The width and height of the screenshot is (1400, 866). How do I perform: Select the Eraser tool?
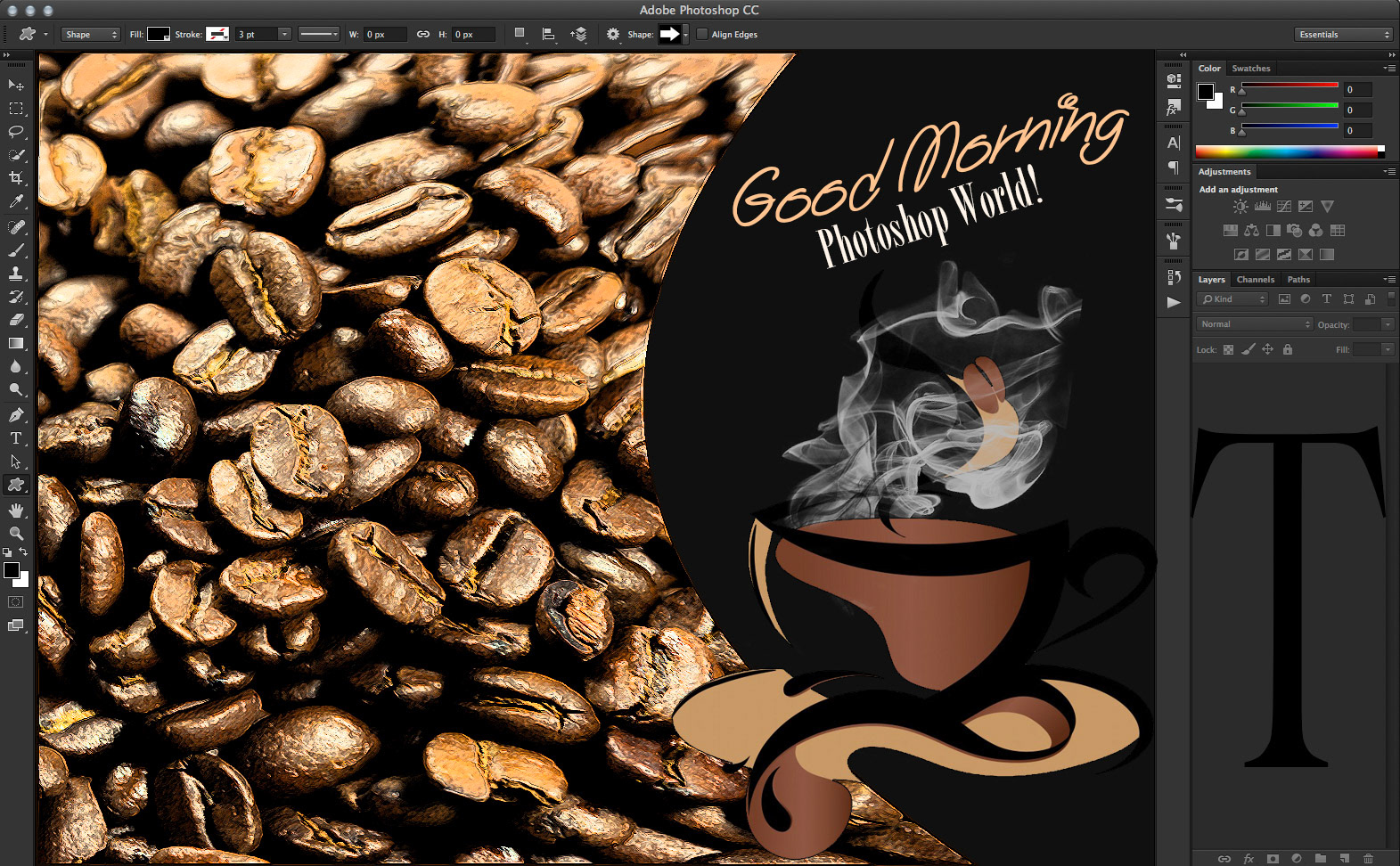tap(15, 320)
